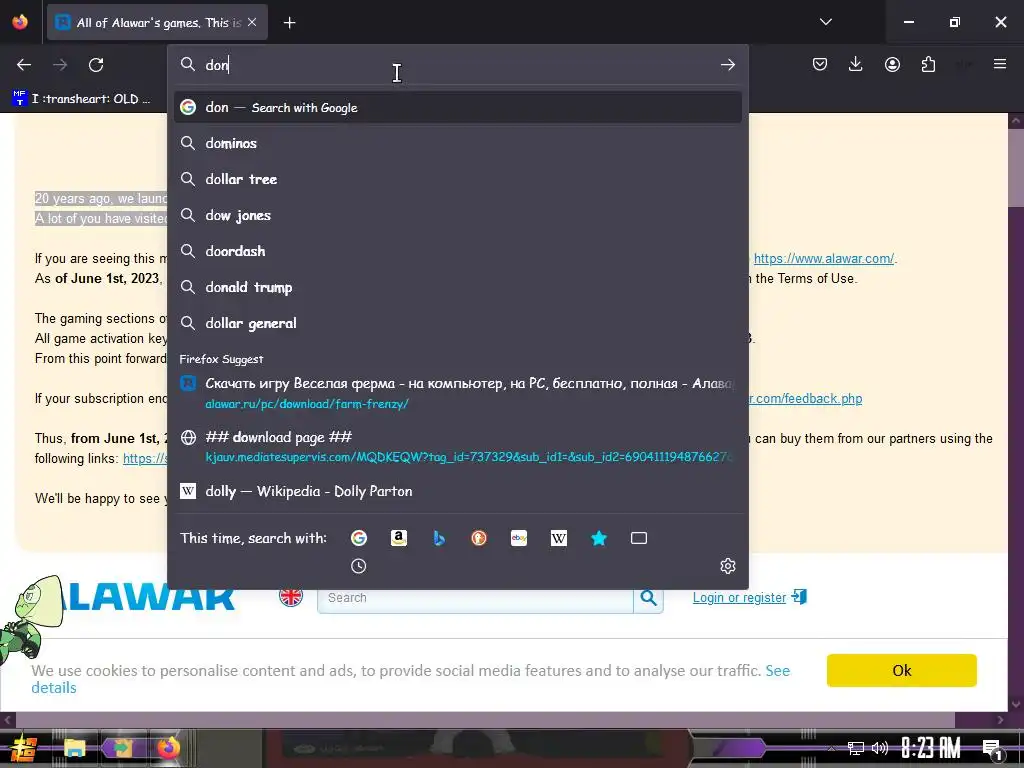This screenshot has height=768, width=1024.
Task: Open the '## download page ##' suggestion
Action: click(x=458, y=447)
